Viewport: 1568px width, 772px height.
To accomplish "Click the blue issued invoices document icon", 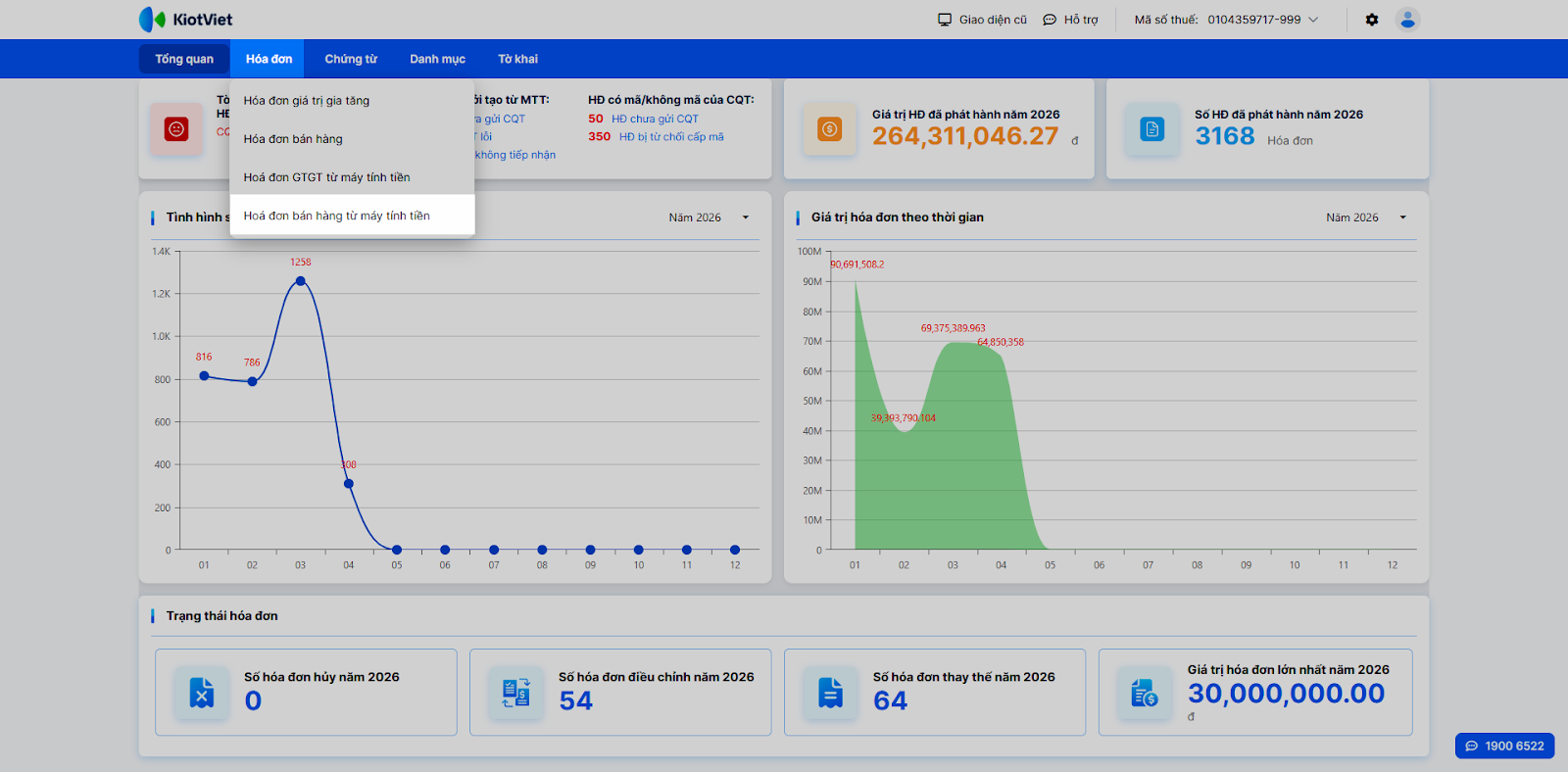I will coord(1151,129).
